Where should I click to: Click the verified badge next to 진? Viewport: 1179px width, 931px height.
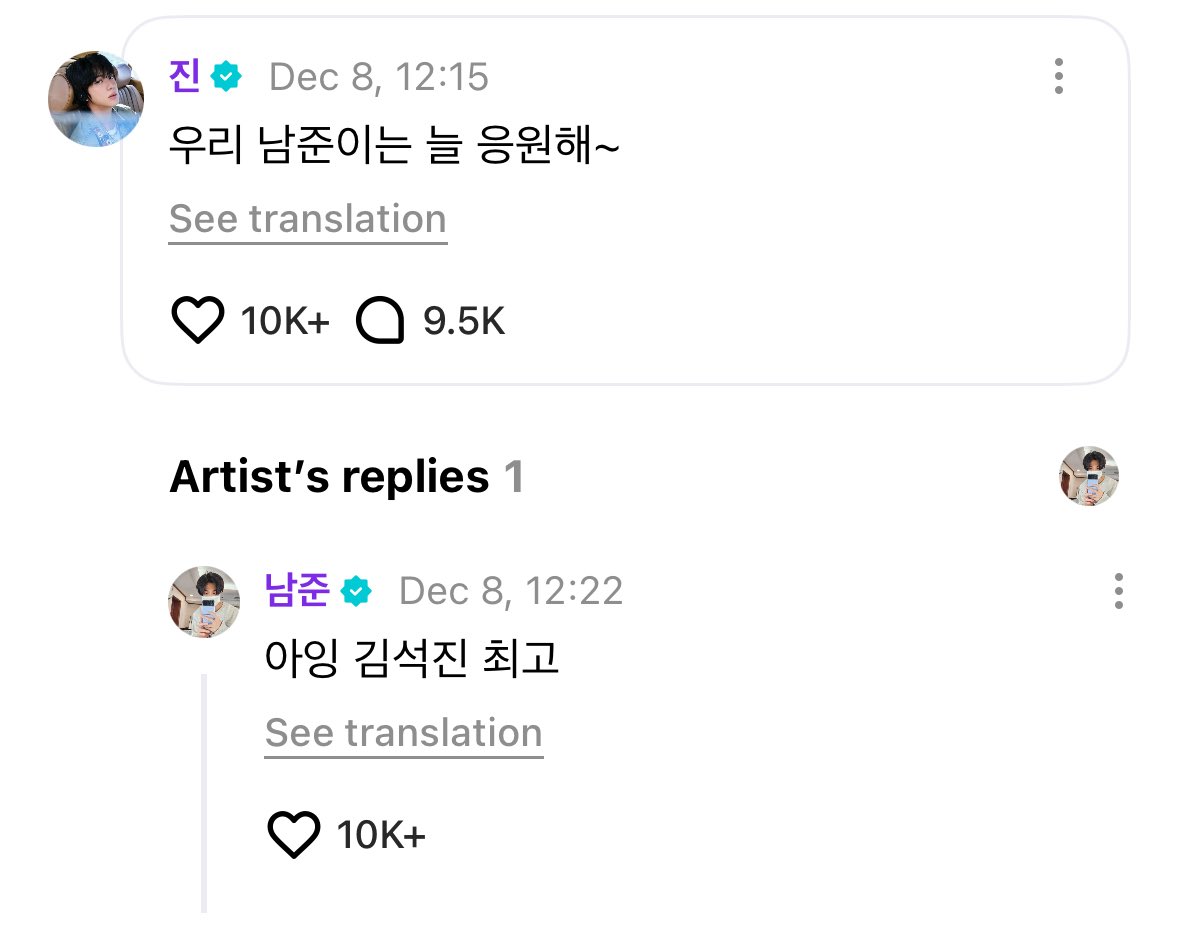click(226, 77)
